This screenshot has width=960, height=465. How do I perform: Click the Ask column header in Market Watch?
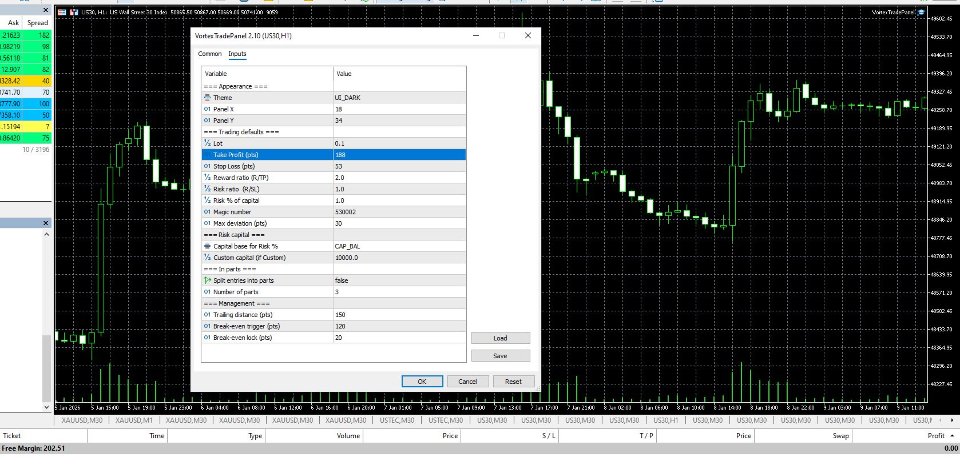pos(13,23)
